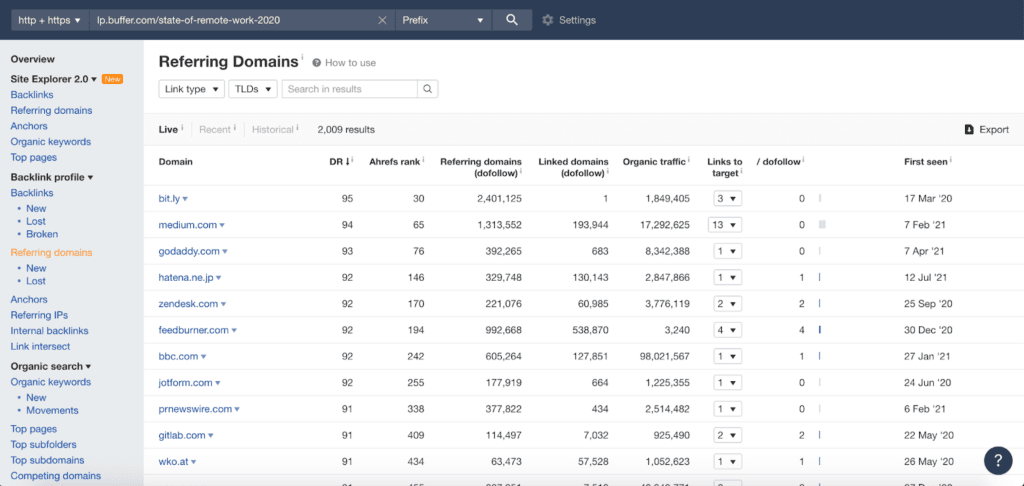This screenshot has height=486, width=1024.
Task: Open the http + https protocol dropdown
Action: coord(50,20)
